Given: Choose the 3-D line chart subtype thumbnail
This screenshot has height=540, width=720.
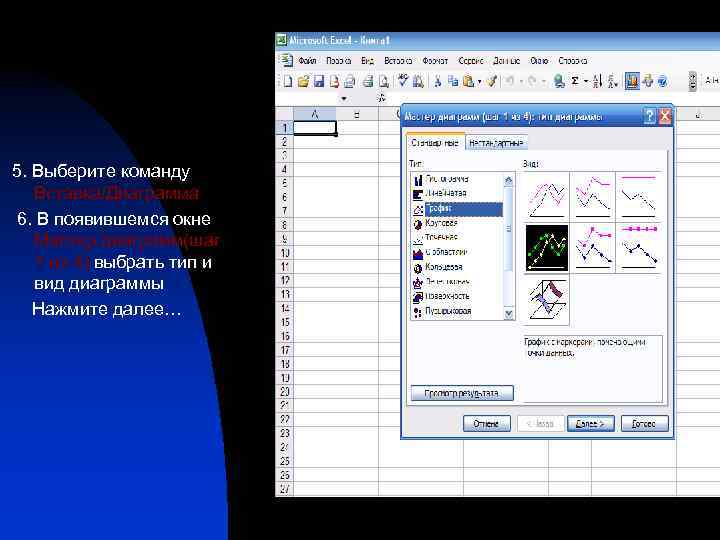Looking at the screenshot, I should click(546, 300).
